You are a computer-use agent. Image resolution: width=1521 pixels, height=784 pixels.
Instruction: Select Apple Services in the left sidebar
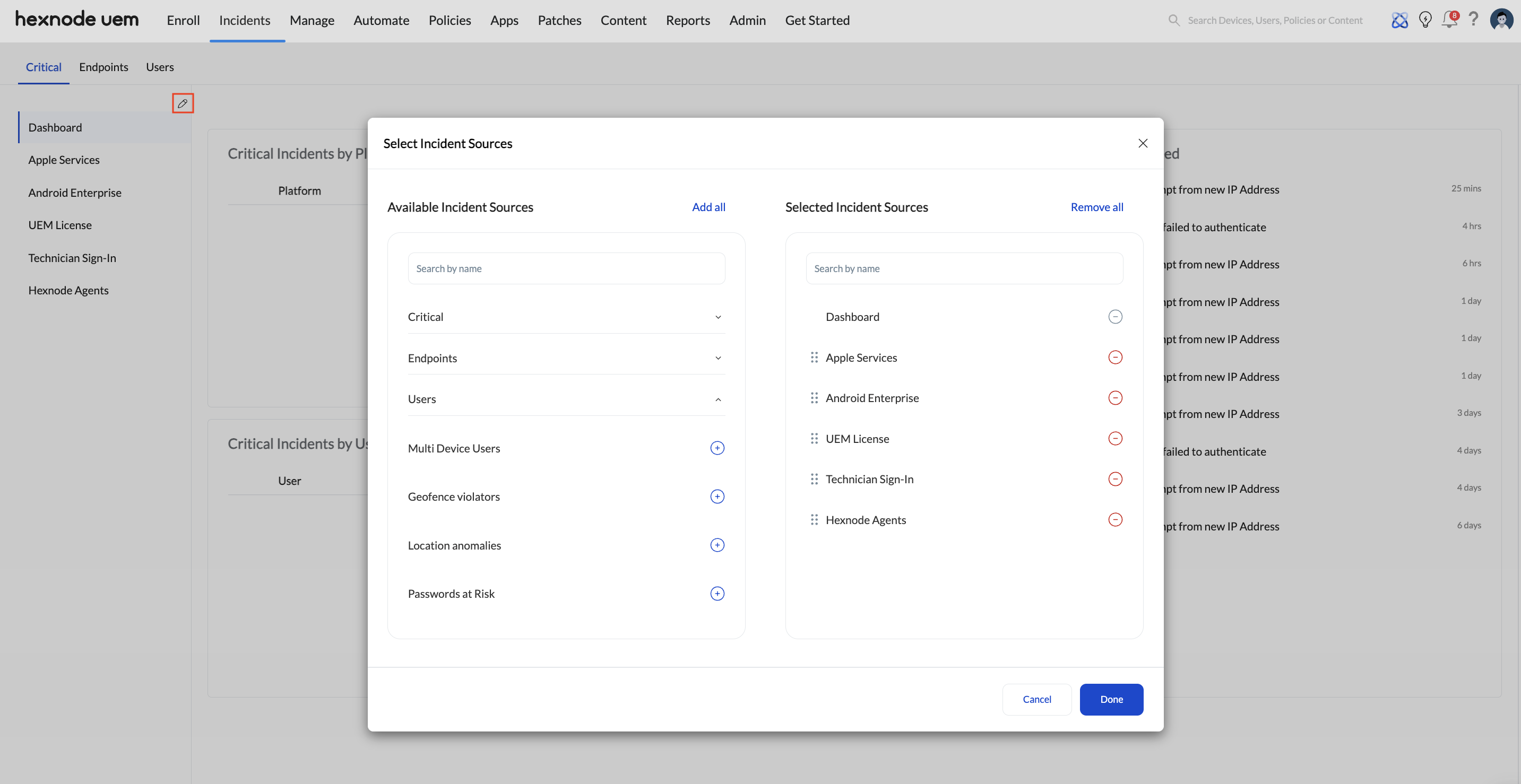[64, 160]
